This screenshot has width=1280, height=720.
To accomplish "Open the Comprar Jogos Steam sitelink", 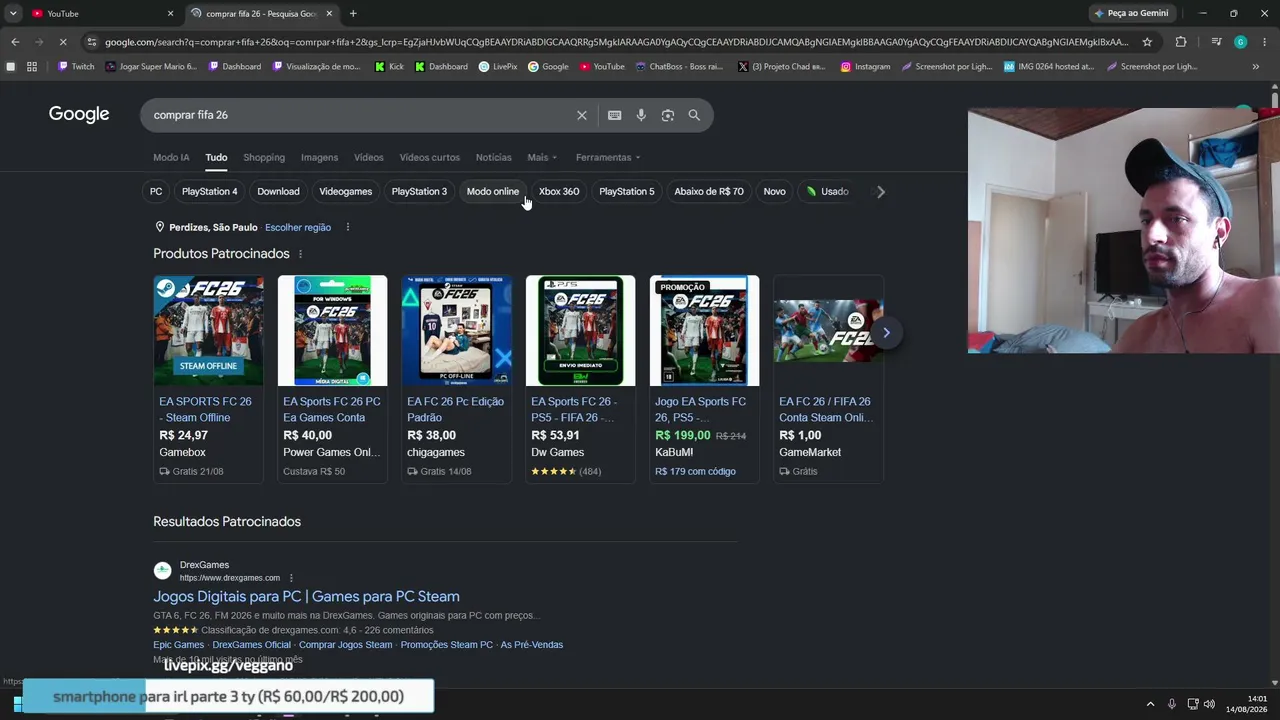I will 346,645.
